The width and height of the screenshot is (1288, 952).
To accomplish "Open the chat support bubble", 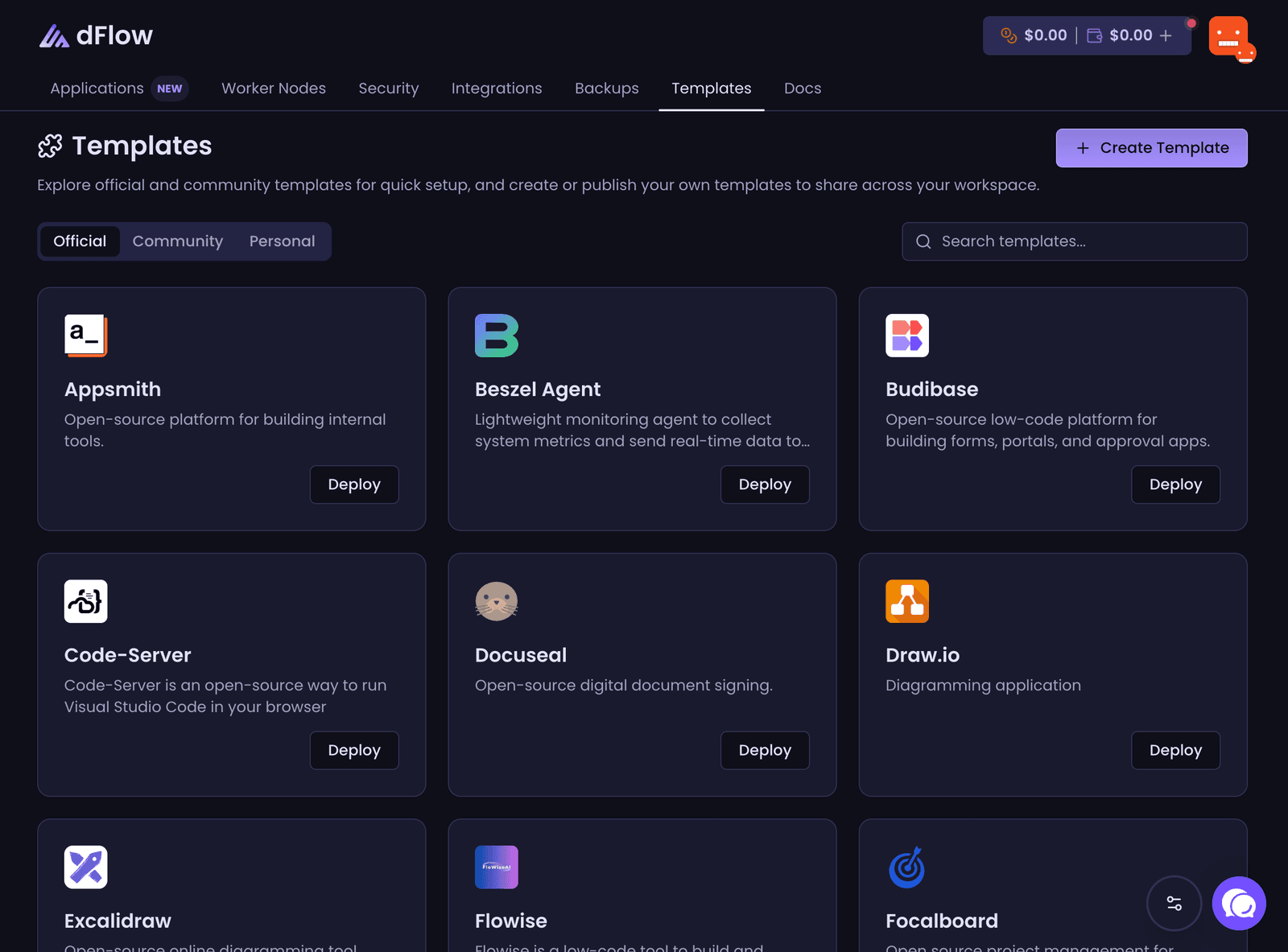I will tap(1239, 903).
